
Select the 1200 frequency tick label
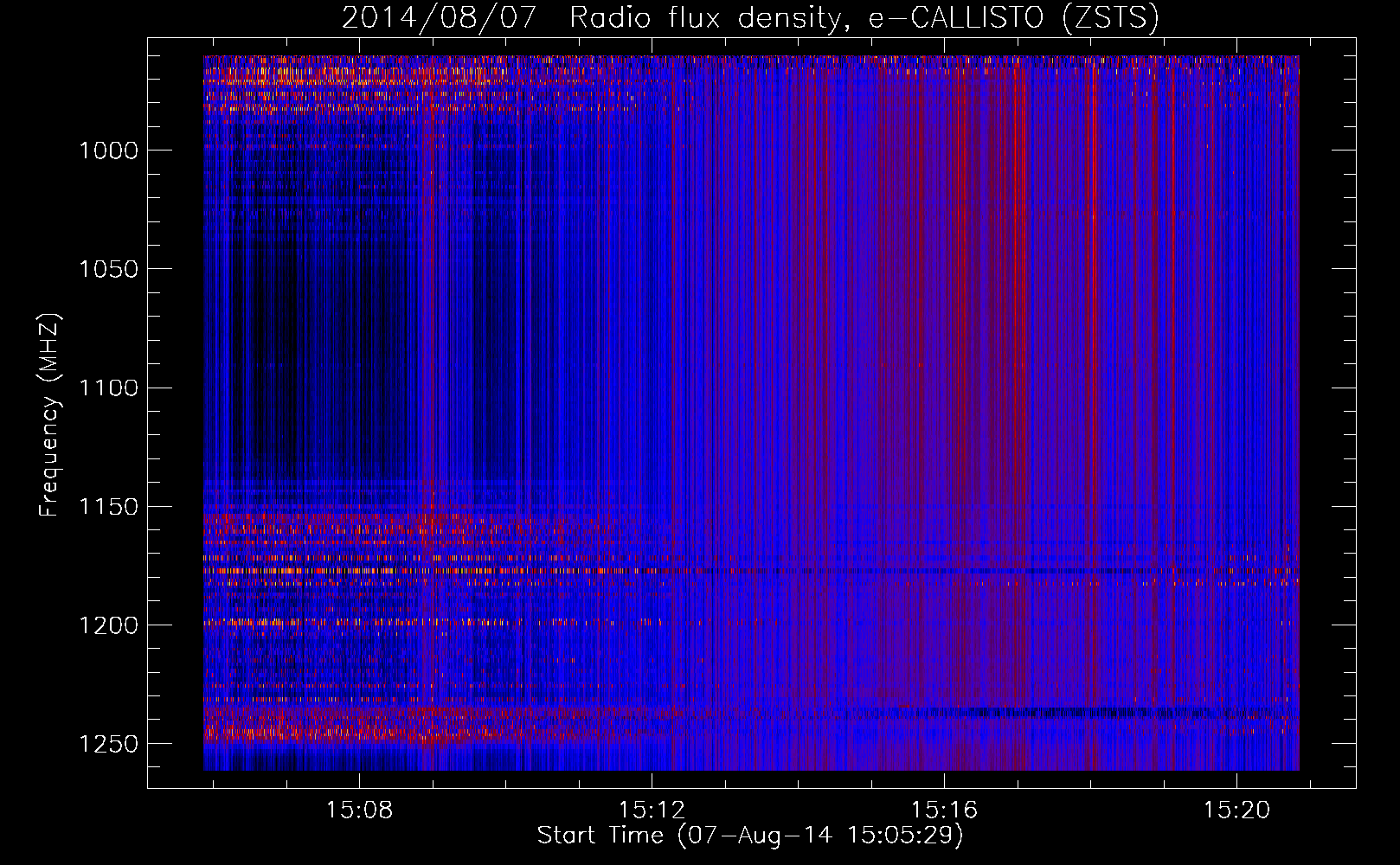point(108,625)
